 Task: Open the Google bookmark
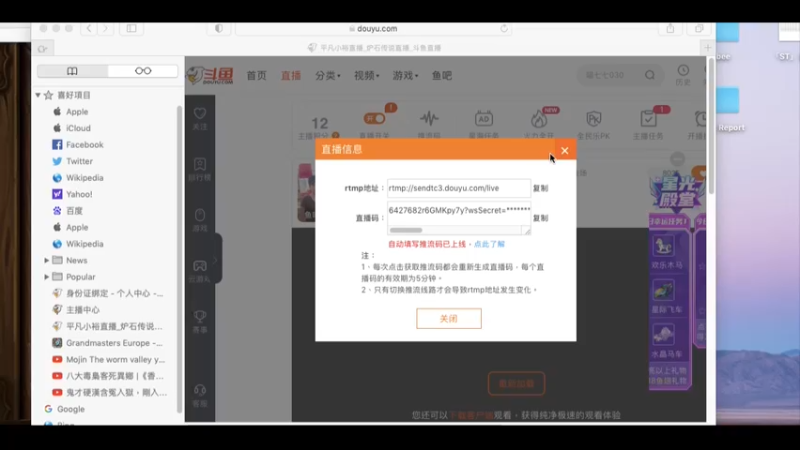pos(64,409)
